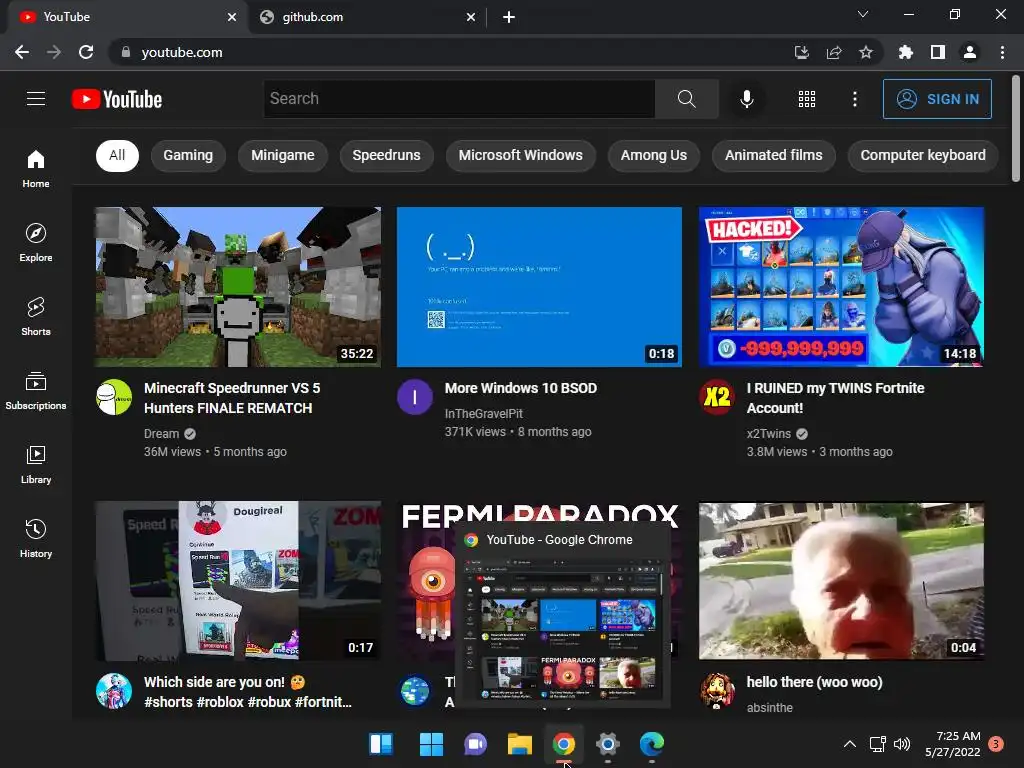Start voice search with microphone icon
This screenshot has height=768, width=1024.
coord(746,99)
